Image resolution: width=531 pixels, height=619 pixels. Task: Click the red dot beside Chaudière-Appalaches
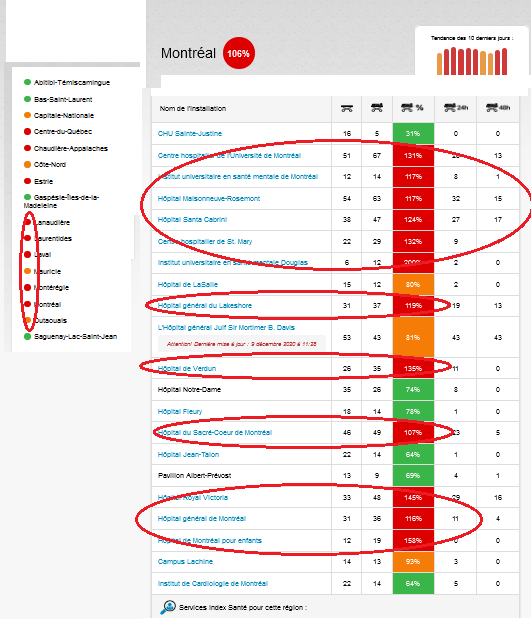coord(27,148)
